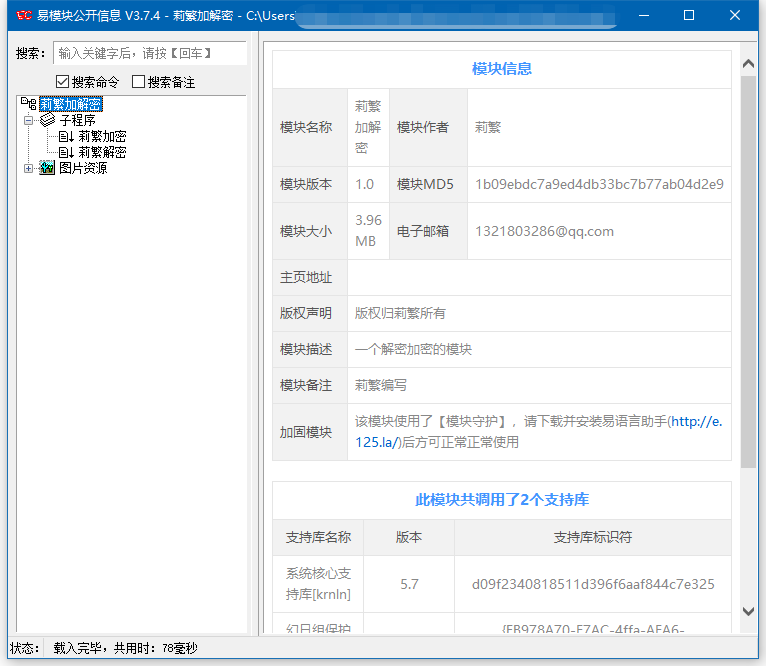Click the 主页地址 label cell
The width and height of the screenshot is (766, 666).
(310, 277)
